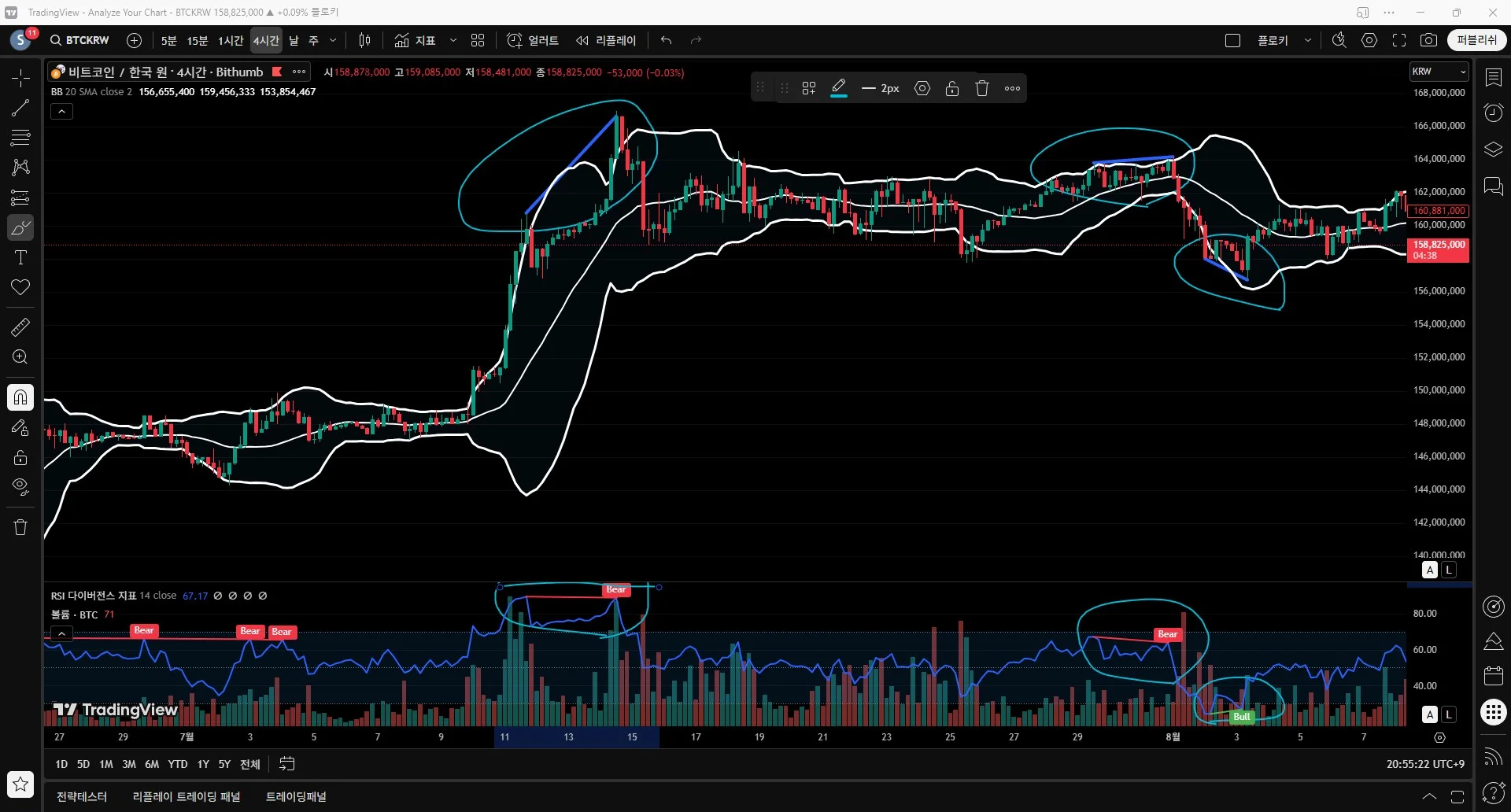The image size is (1511, 812).
Task: Collapse the RSI pane legend arrow
Action: pos(61,633)
